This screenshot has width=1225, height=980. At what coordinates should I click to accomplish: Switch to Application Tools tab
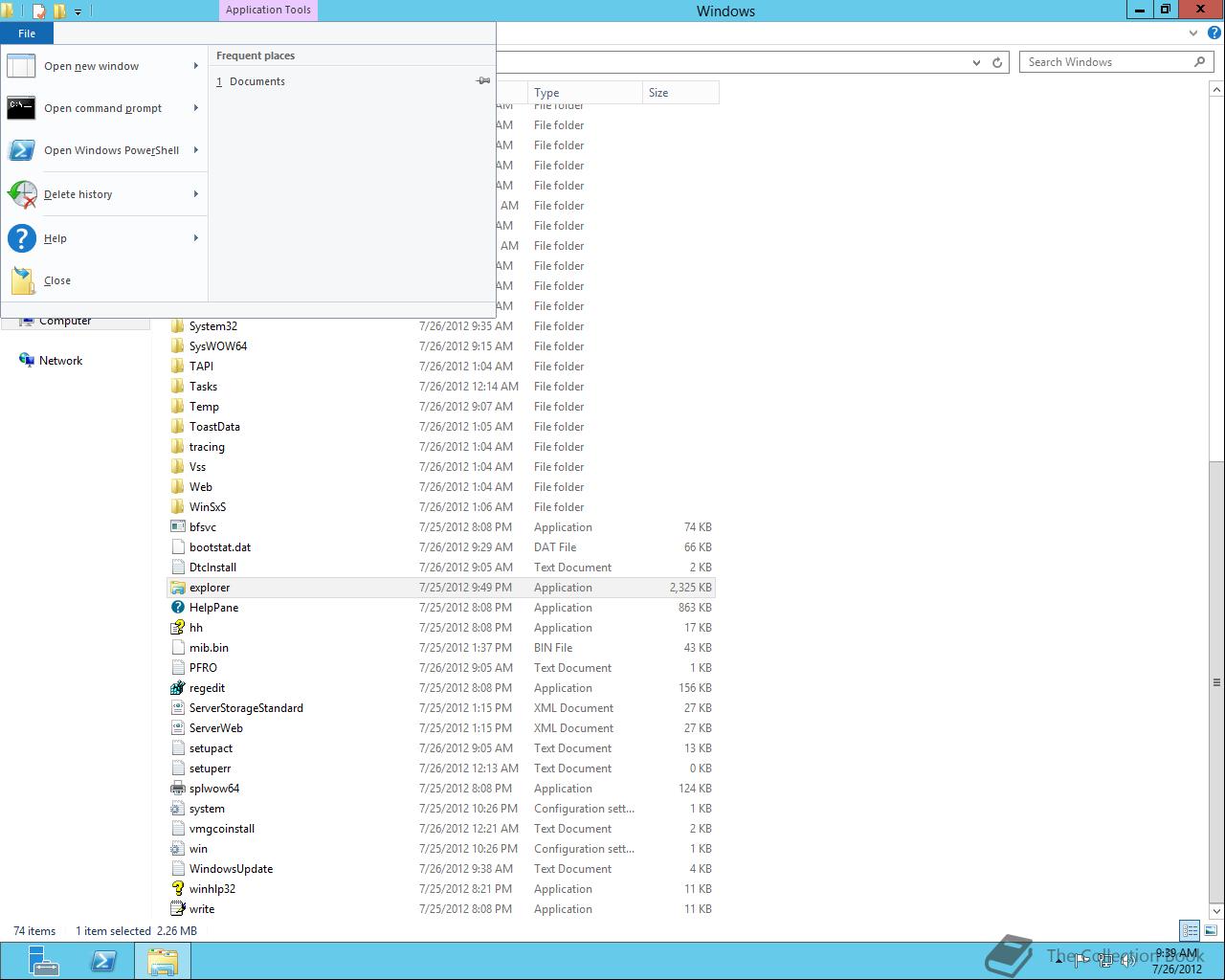(268, 11)
